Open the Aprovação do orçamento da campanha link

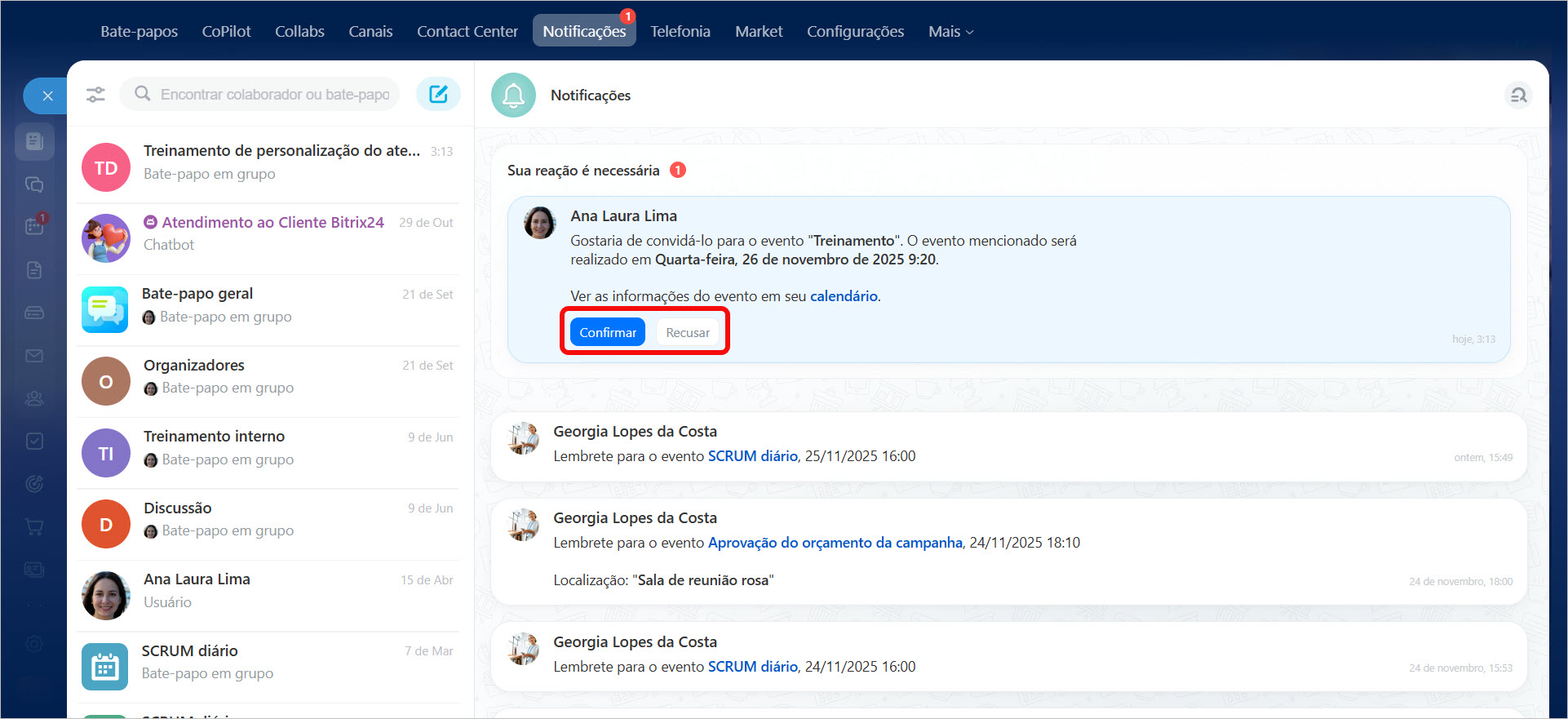pos(835,543)
